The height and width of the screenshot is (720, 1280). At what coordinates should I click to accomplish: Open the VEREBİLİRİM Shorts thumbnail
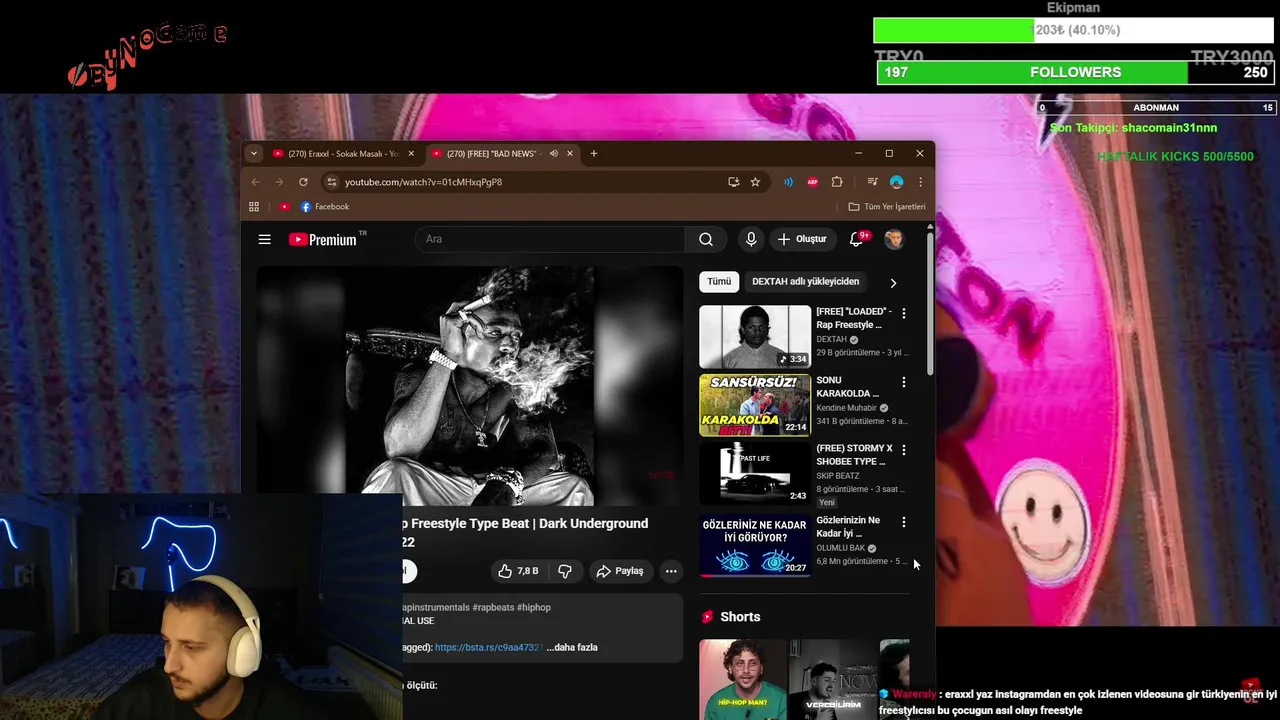tap(832, 679)
